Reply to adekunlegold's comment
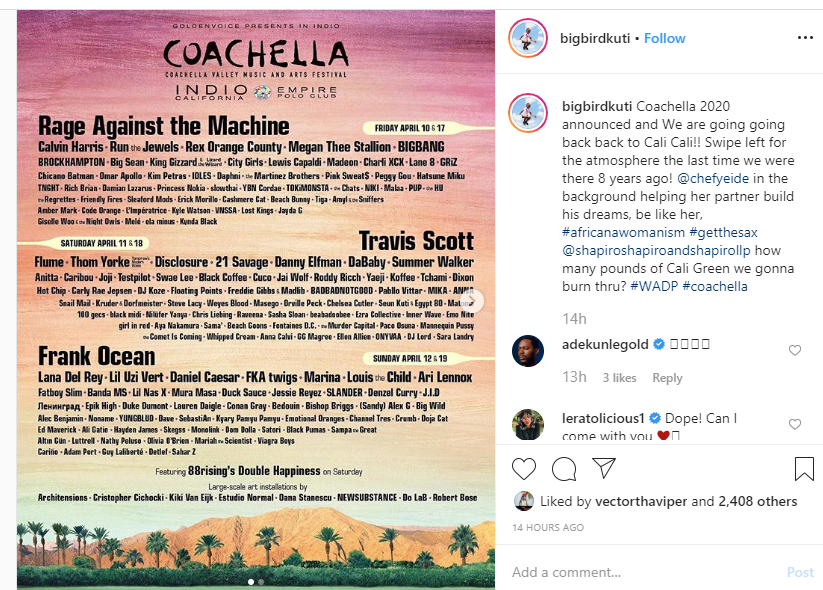Viewport: 823px width, 590px height. point(667,378)
